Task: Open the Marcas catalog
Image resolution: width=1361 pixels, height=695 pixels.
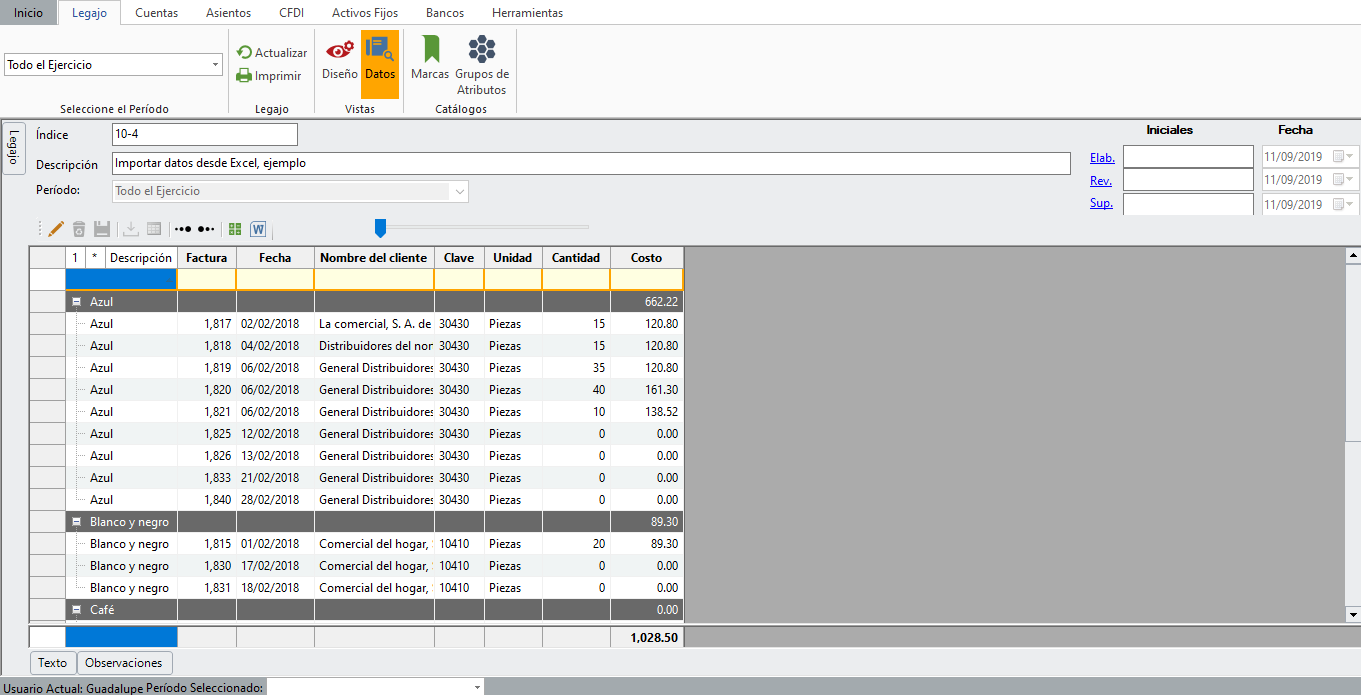Action: (430, 59)
